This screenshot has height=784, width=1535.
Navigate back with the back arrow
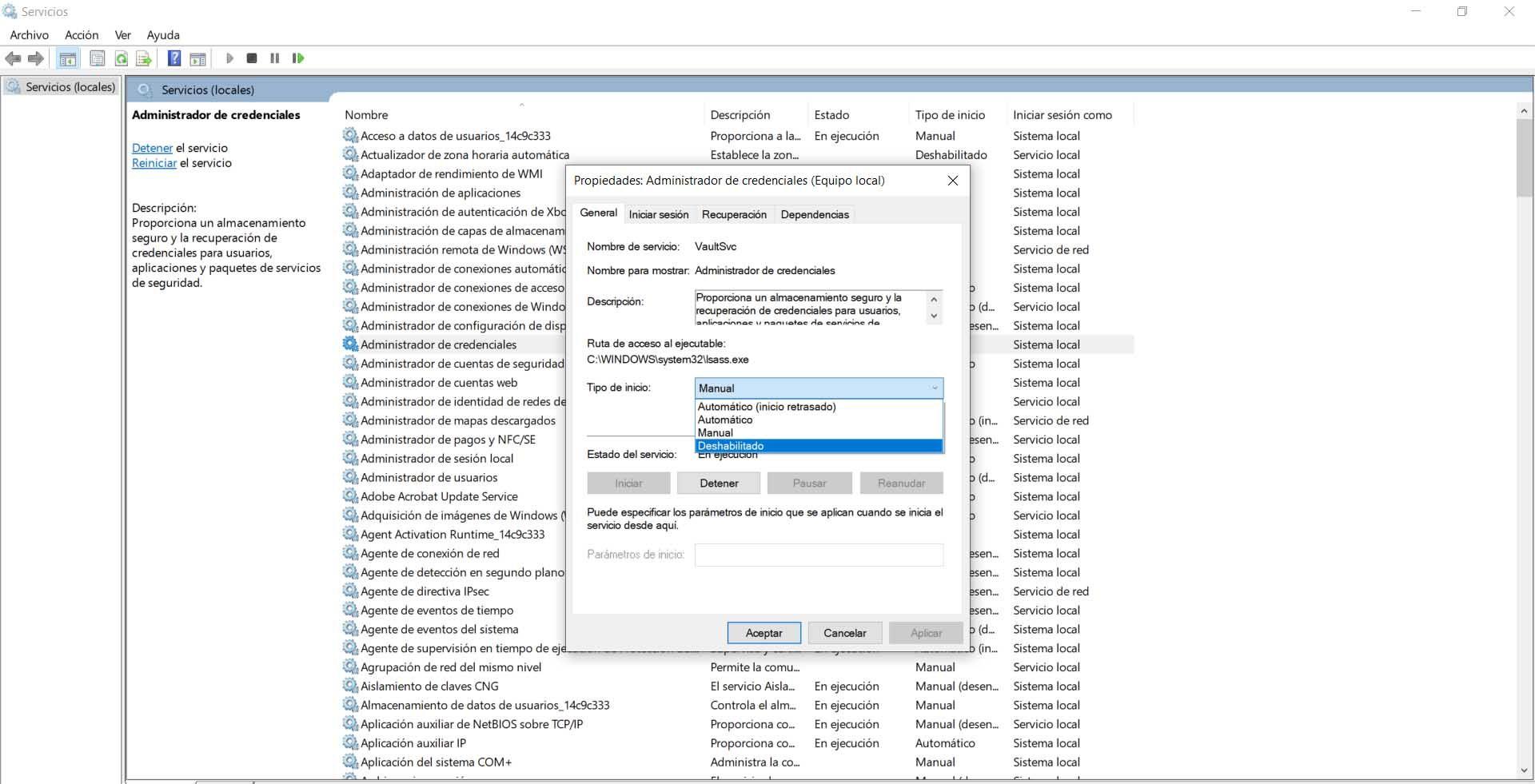coord(13,58)
